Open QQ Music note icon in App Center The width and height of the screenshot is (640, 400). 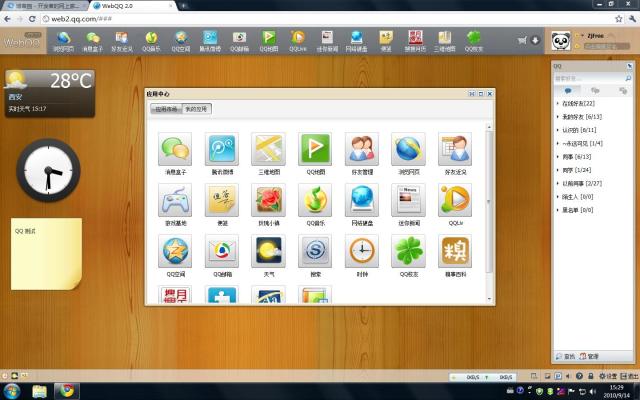tap(315, 200)
